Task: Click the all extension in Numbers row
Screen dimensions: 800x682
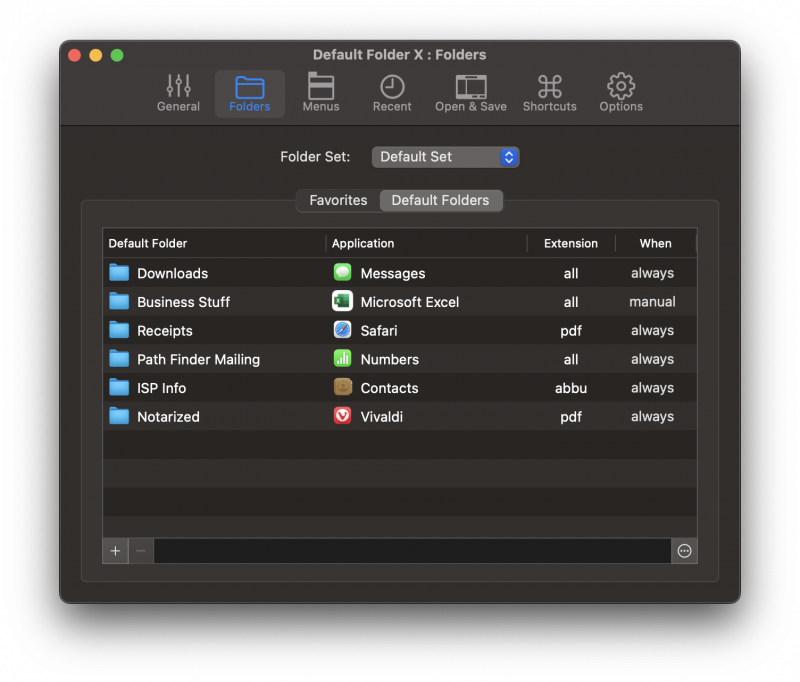Action: point(571,360)
